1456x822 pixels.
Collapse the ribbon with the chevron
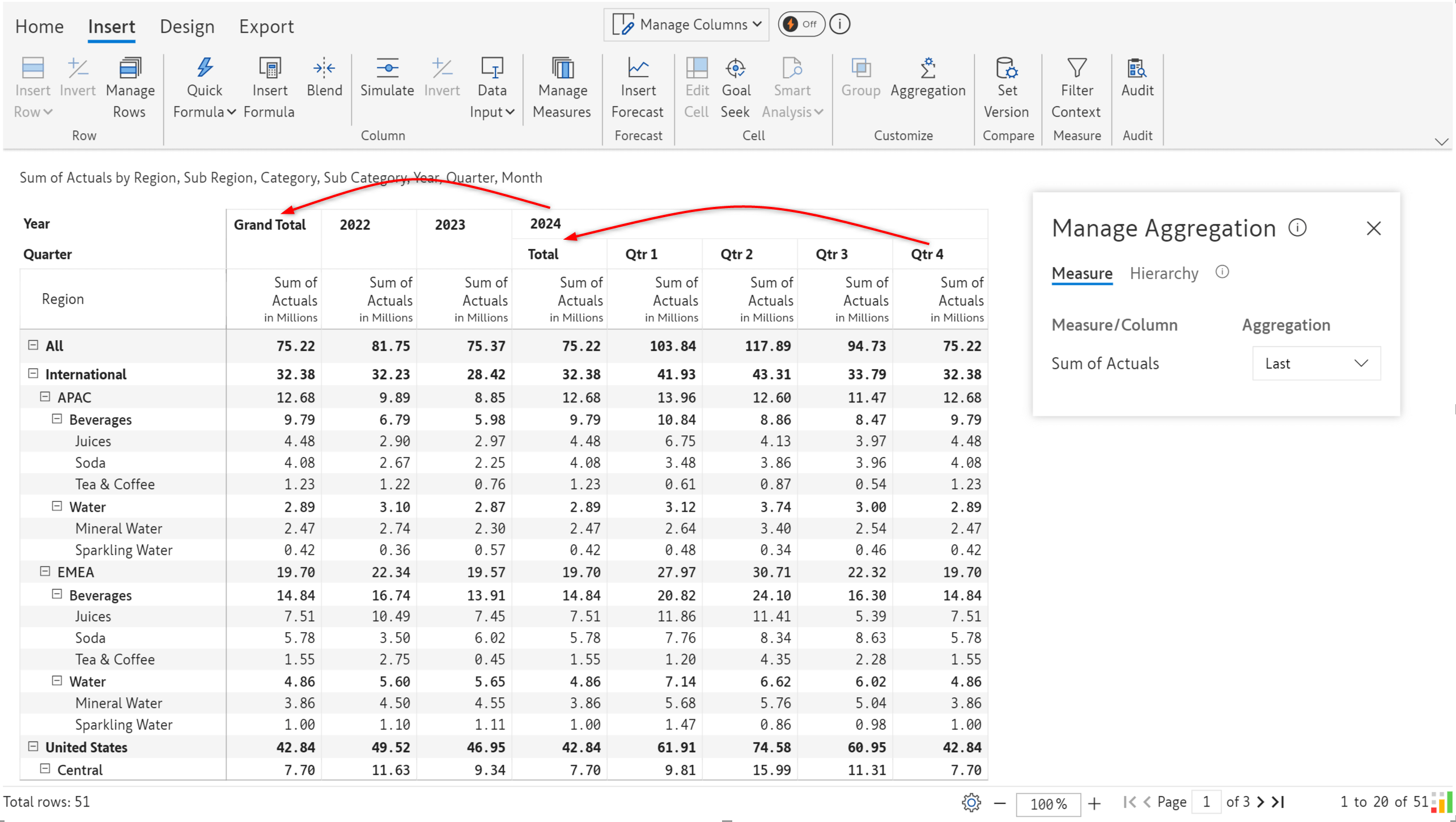coord(1441,142)
